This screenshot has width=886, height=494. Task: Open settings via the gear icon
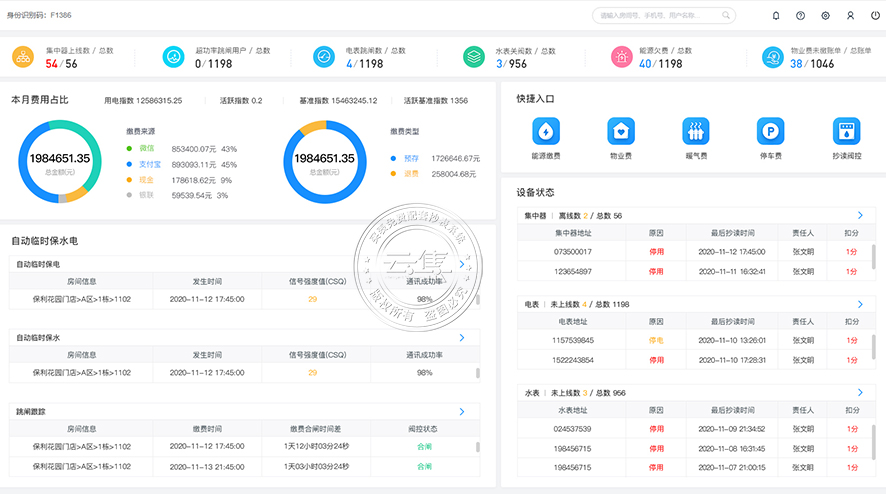[825, 16]
